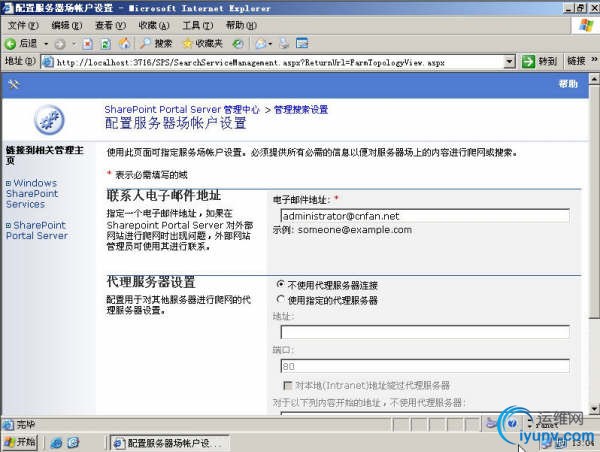Click the Windows 开始 Start button
Image resolution: width=600 pixels, height=452 pixels.
tap(20, 442)
